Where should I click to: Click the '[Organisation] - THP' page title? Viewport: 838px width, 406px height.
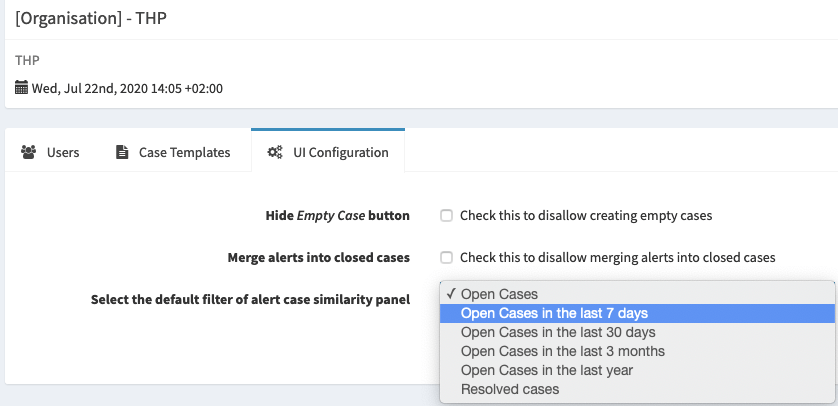(x=91, y=19)
